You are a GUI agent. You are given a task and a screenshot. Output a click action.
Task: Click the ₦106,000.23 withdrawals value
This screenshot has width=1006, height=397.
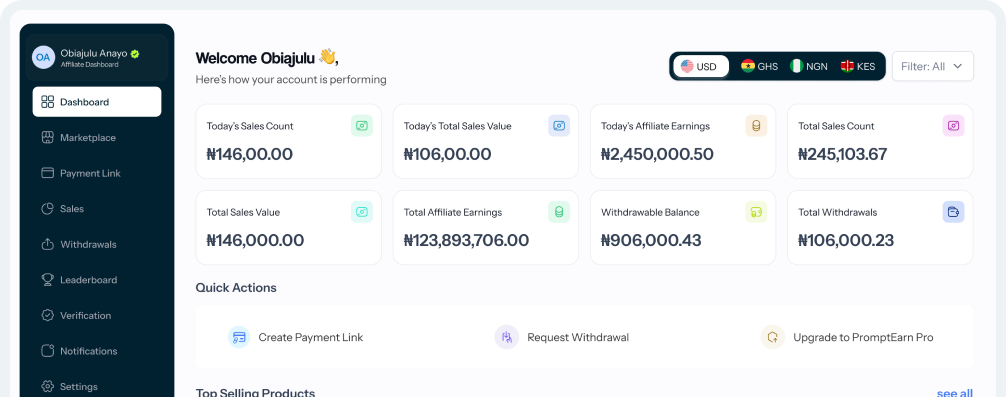point(846,241)
